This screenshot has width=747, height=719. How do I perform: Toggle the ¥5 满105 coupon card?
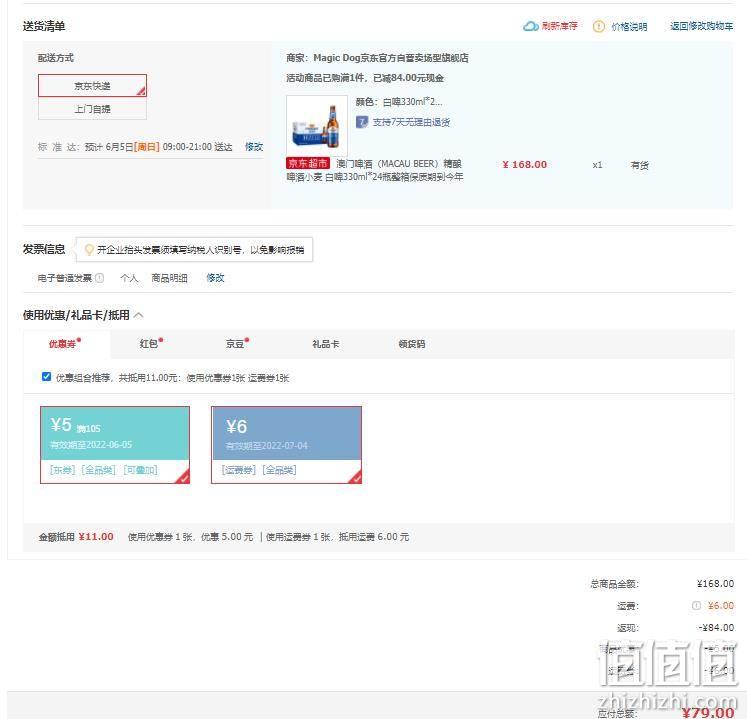115,445
